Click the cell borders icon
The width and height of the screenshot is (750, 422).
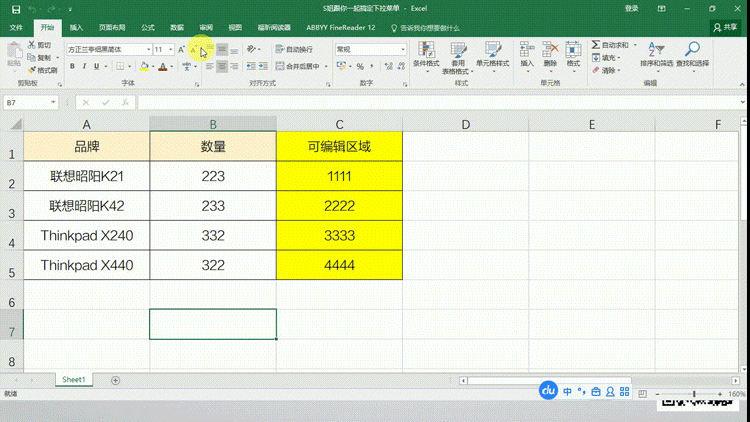tap(120, 66)
